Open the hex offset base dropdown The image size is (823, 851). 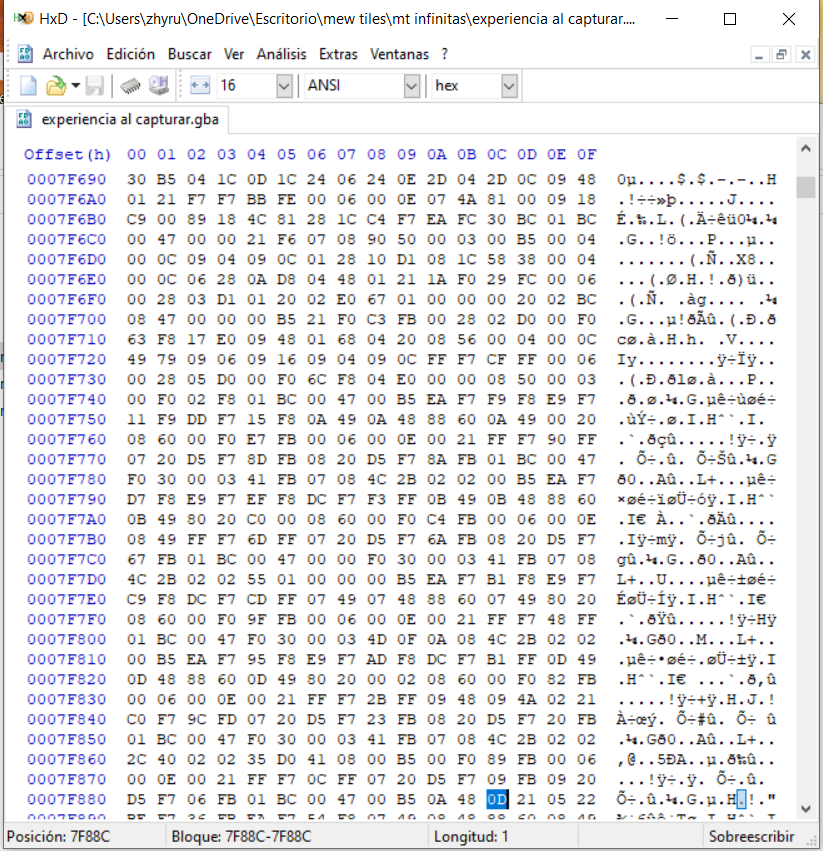click(x=509, y=86)
